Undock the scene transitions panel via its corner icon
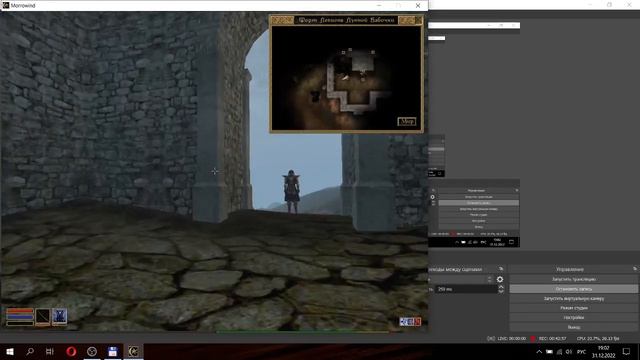 coord(501,269)
